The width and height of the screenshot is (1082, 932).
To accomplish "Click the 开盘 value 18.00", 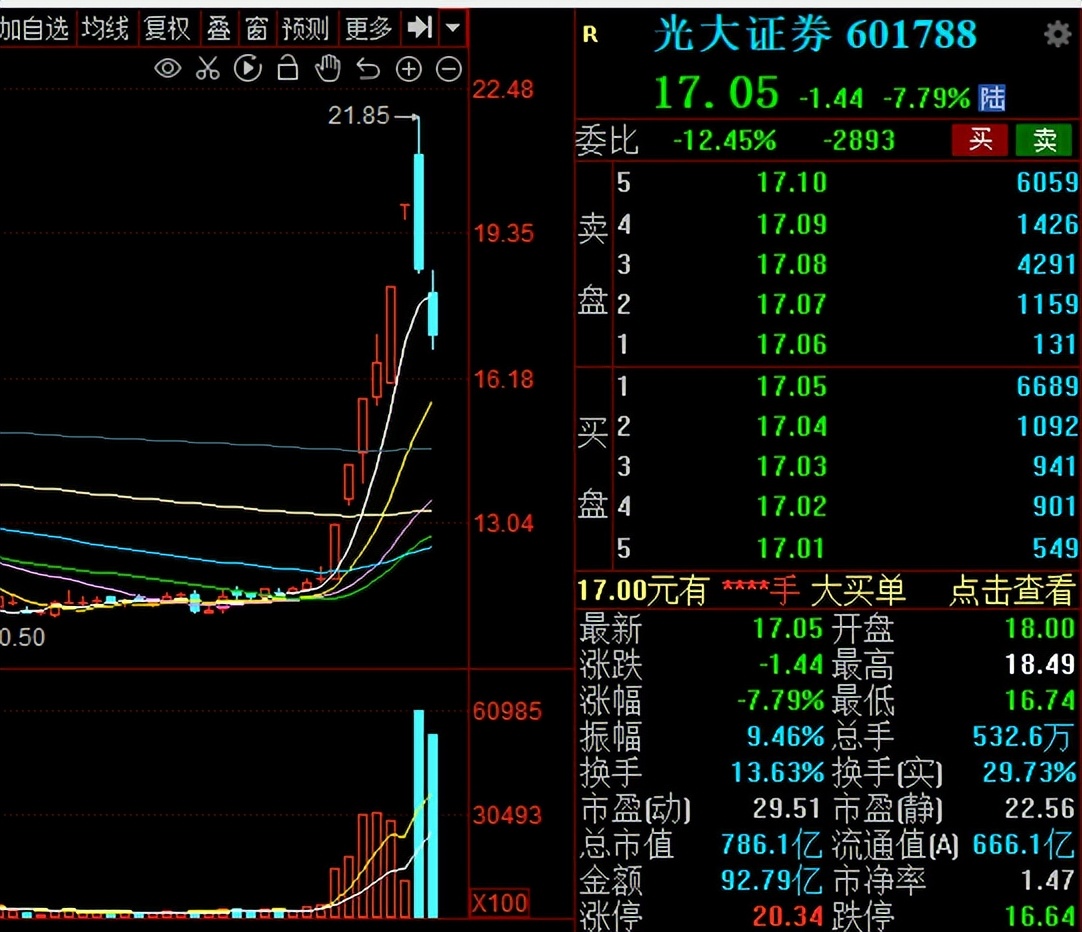I will pos(1039,629).
